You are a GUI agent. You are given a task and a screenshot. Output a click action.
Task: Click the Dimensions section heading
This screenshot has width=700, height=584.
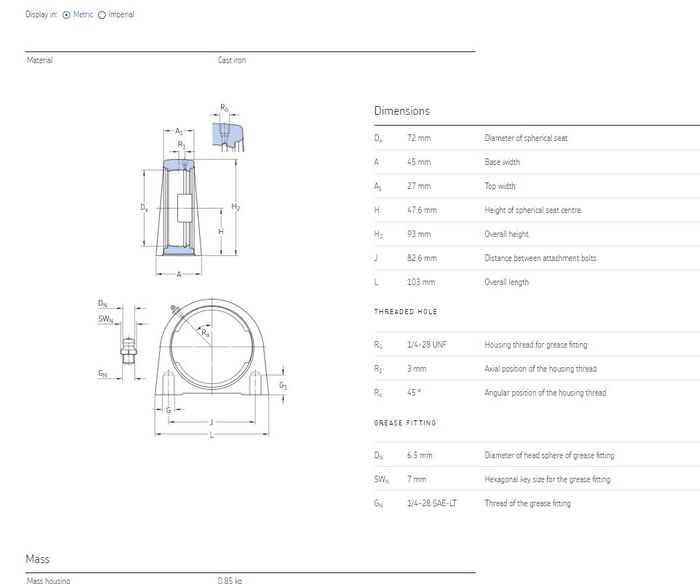point(401,111)
